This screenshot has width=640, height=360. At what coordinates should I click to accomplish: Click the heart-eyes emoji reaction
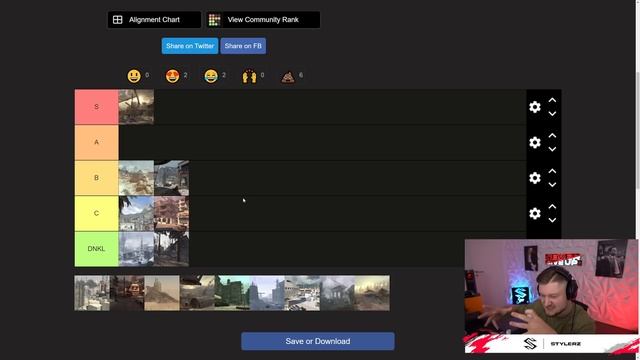tap(172, 76)
